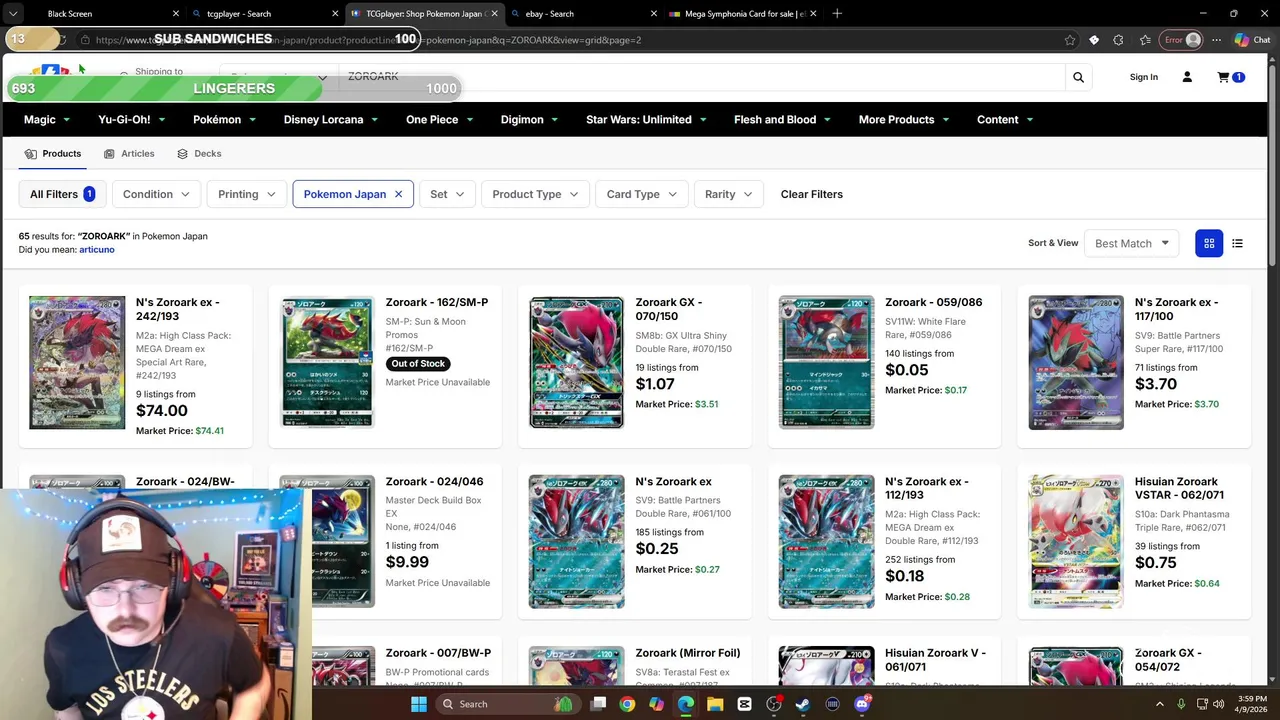Open the Copilot app from the taskbar
Viewport: 1280px width, 720px height.
(656, 704)
